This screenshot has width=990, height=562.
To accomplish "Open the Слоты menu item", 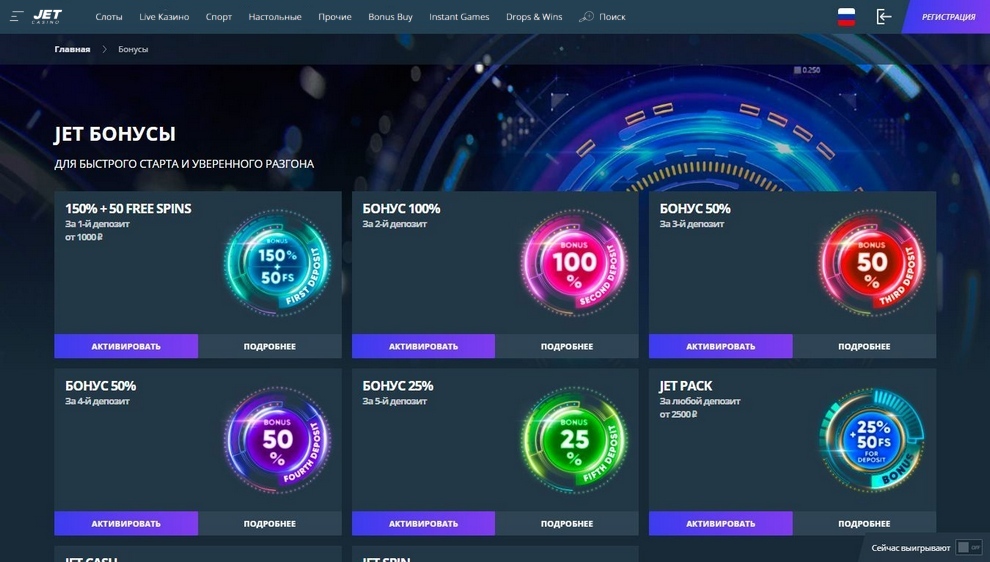I will (x=109, y=17).
